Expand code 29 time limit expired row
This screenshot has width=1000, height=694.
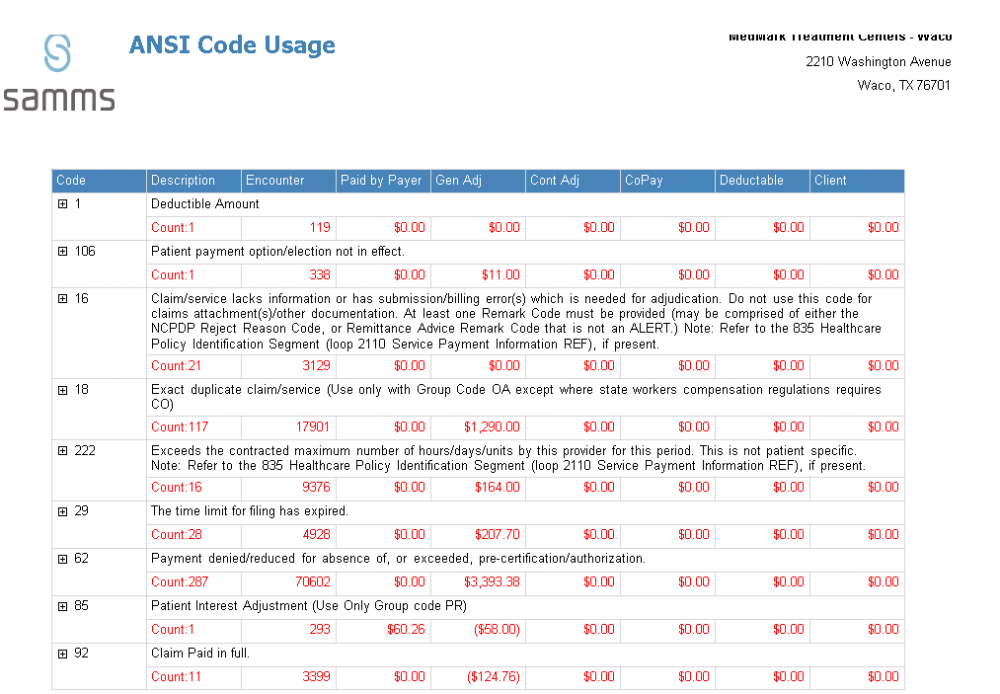tap(61, 511)
